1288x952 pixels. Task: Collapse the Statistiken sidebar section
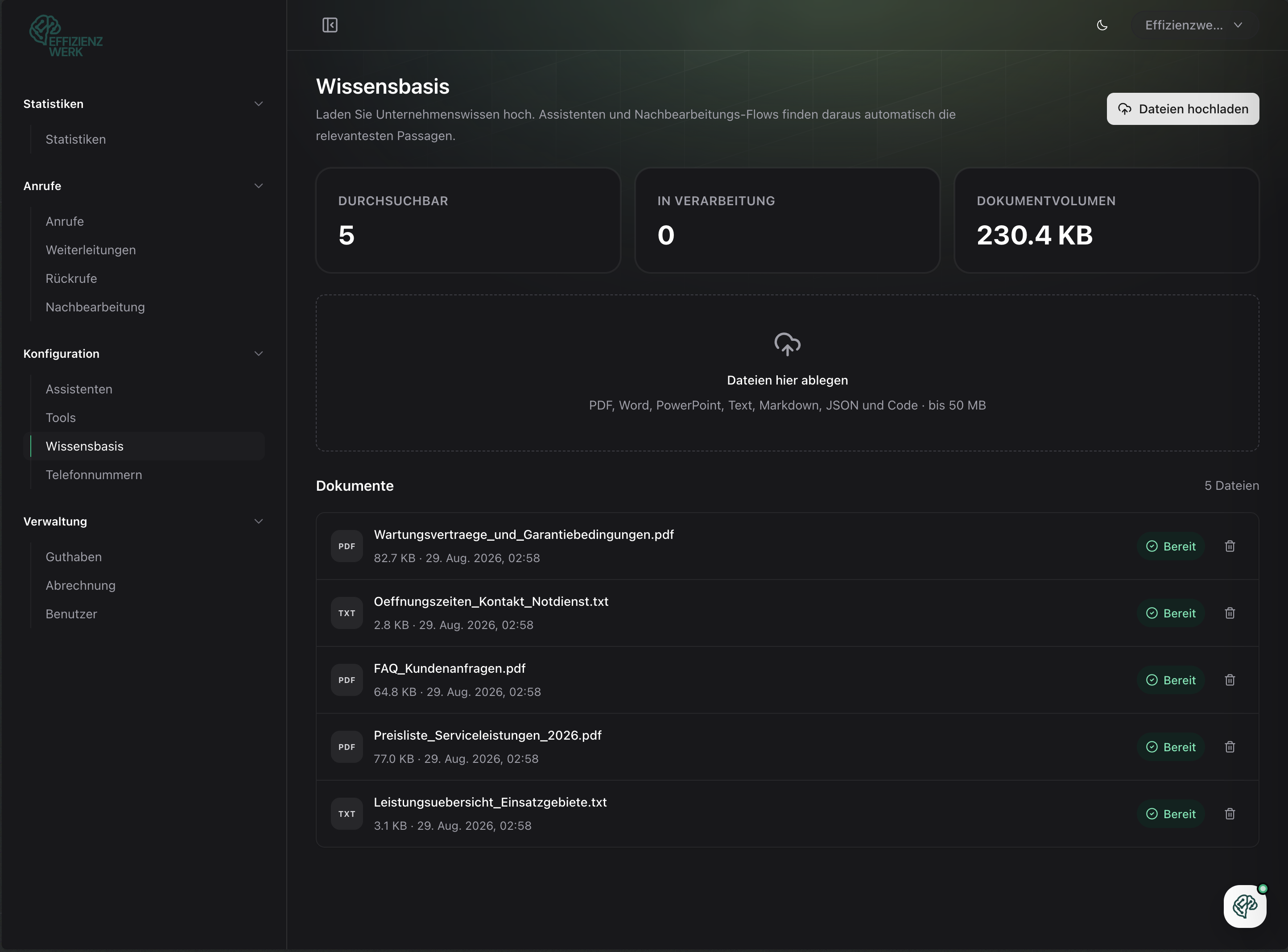point(258,104)
